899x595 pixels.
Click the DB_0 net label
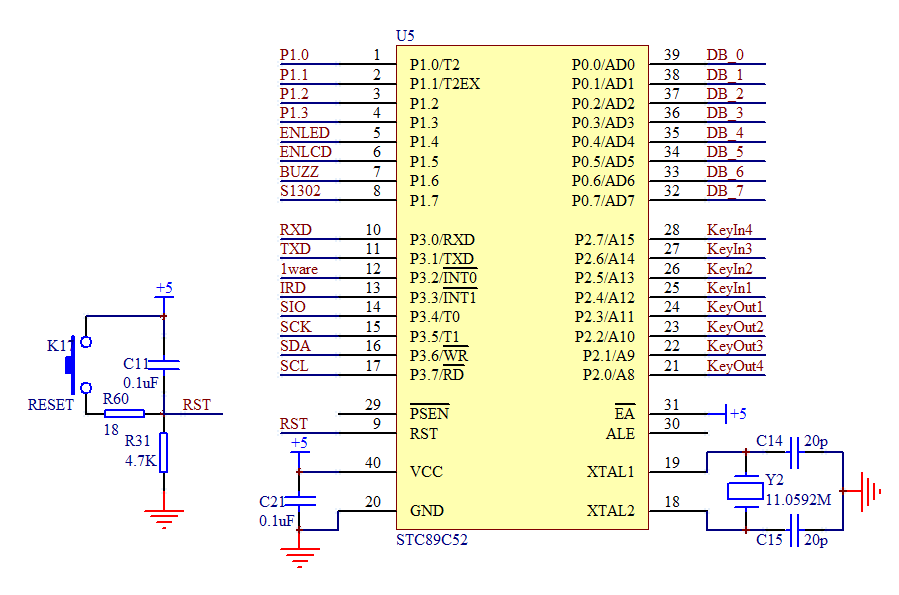pos(724,56)
